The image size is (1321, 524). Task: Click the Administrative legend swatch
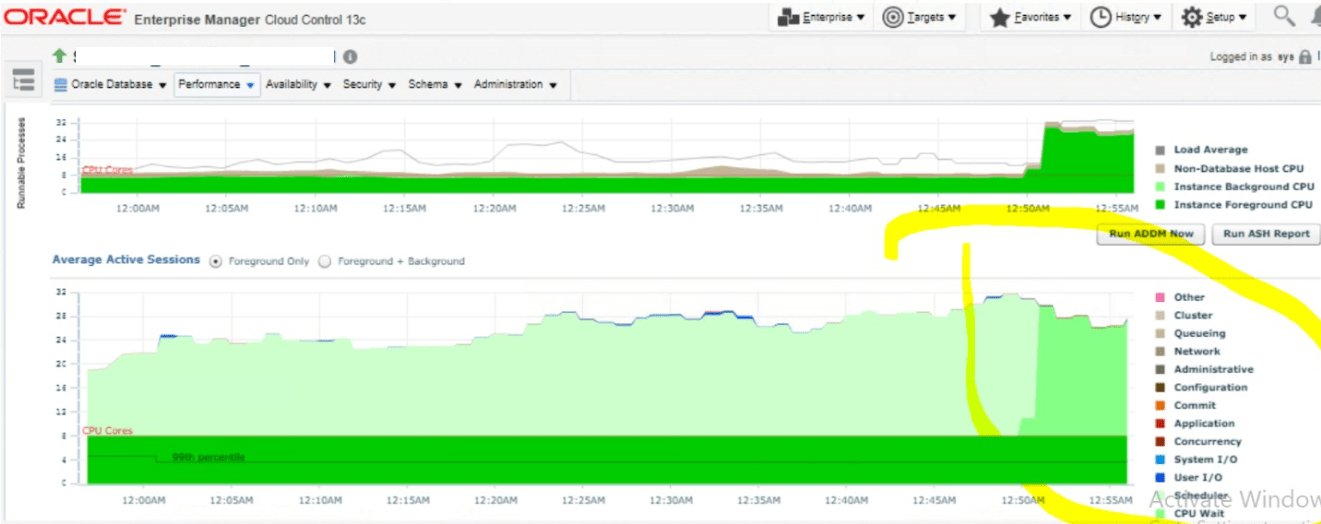[1160, 369]
